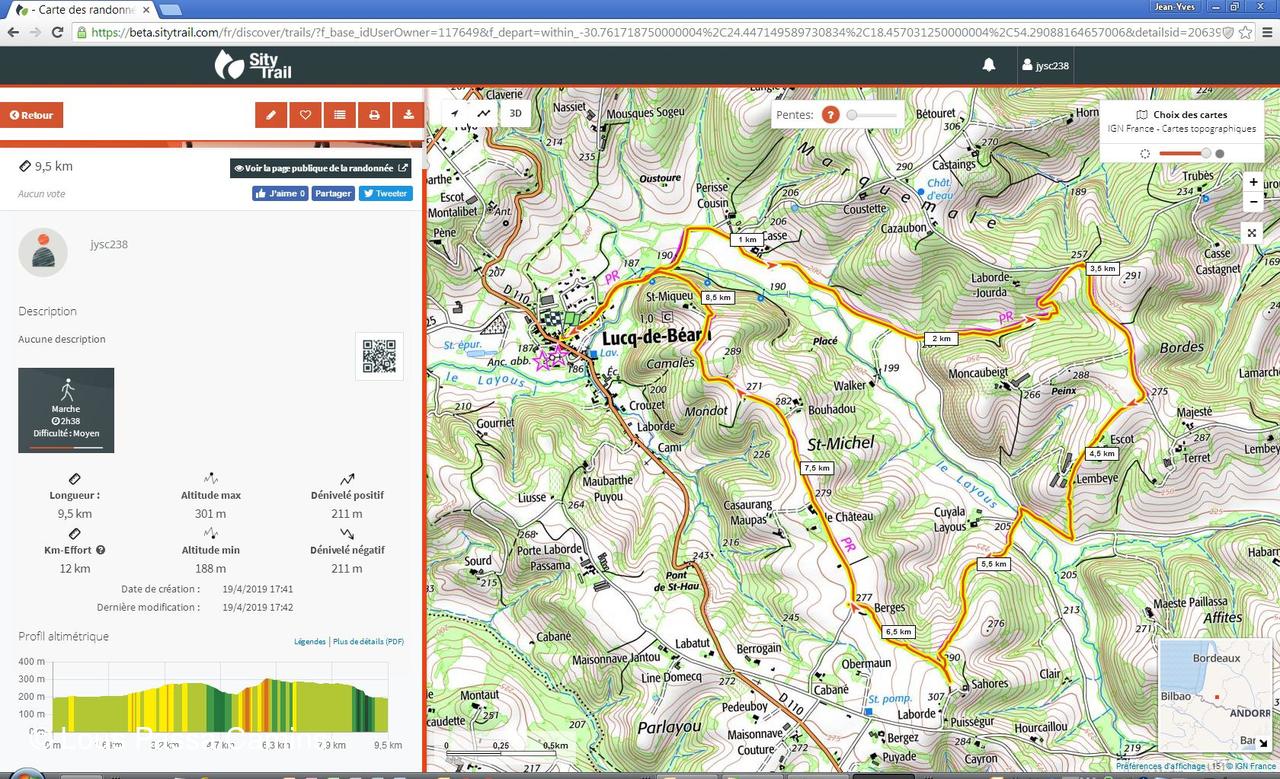Click the Pentes slope slider
The height and width of the screenshot is (779, 1280).
point(871,115)
